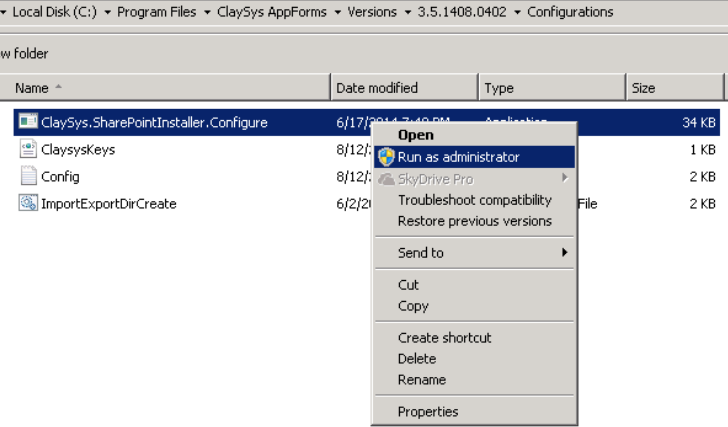Click the 1 KB size value
The width and height of the screenshot is (728, 427).
tap(702, 149)
